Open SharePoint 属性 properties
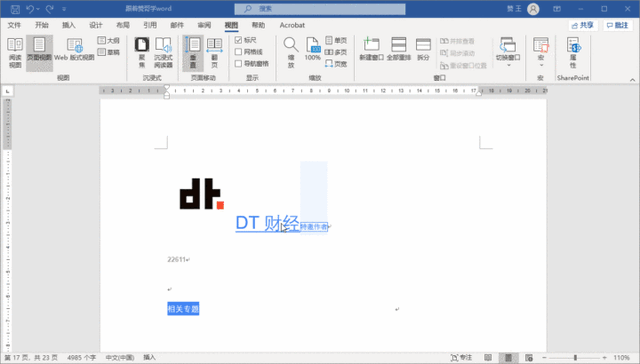The width and height of the screenshot is (640, 364). pyautogui.click(x=573, y=53)
